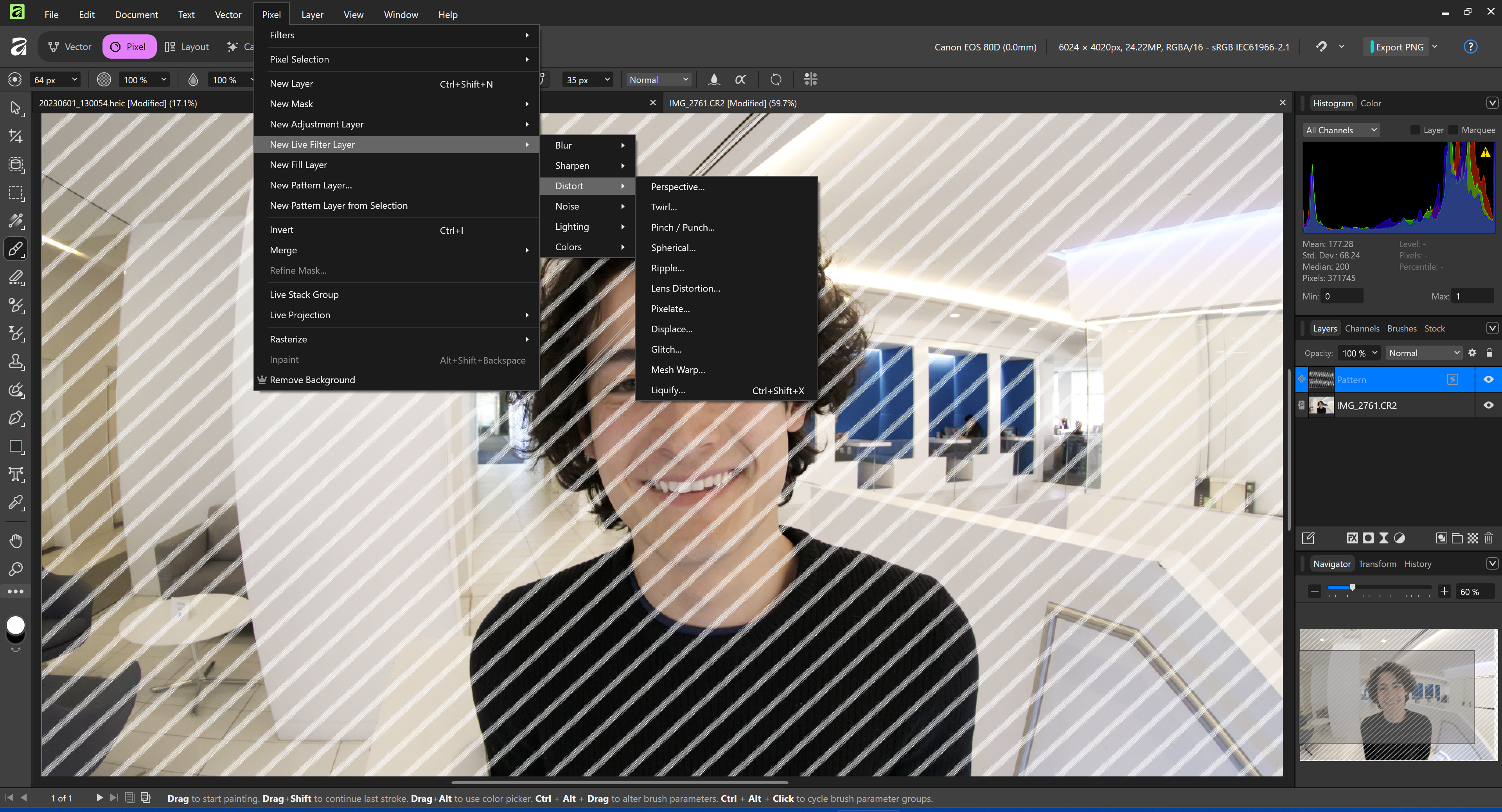Click the Mask Layer icon in Layers panel
Image resolution: width=1502 pixels, height=812 pixels.
pos(1368,538)
